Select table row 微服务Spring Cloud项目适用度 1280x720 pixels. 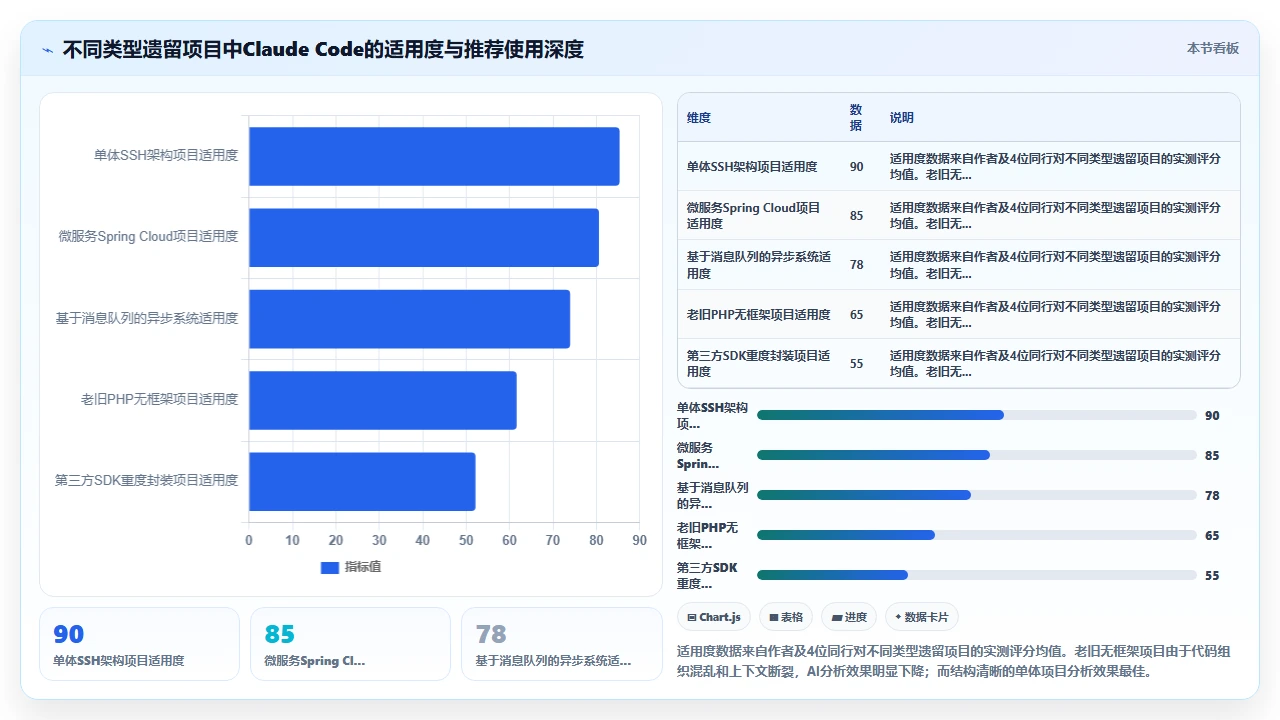[x=958, y=216]
